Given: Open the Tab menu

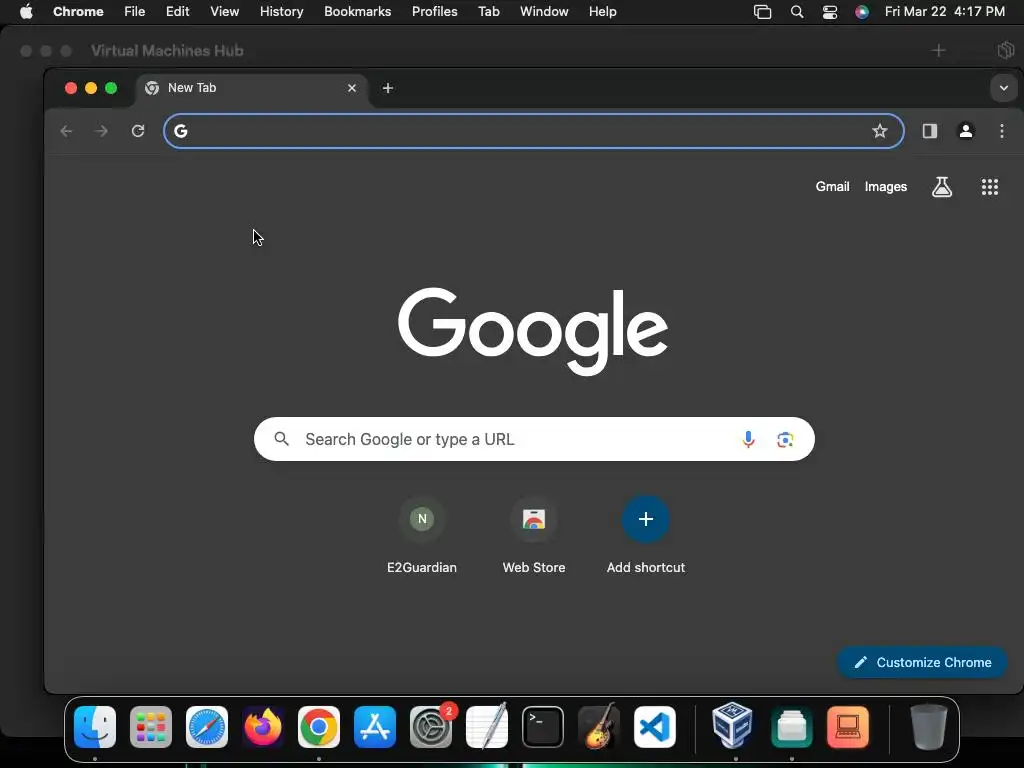Looking at the screenshot, I should (x=488, y=12).
